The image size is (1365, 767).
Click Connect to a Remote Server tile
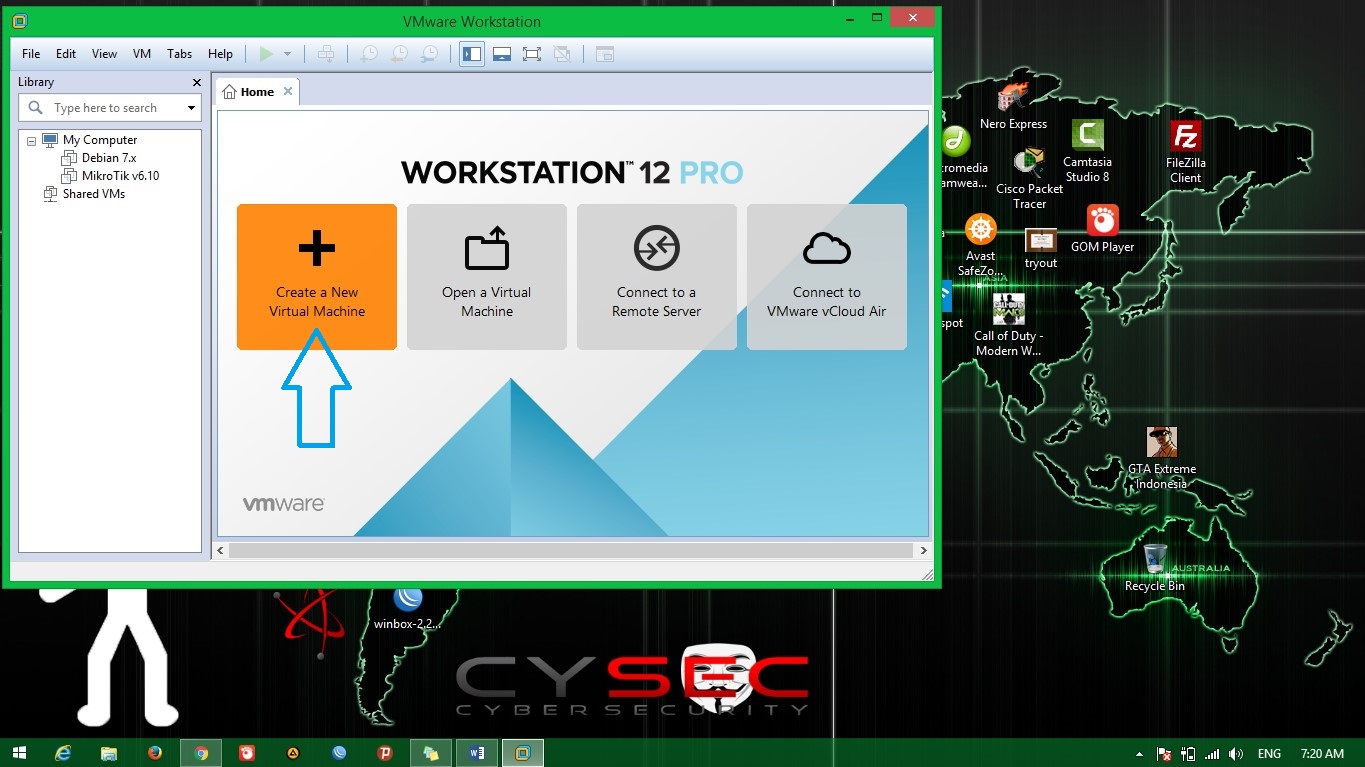pyautogui.click(x=657, y=277)
